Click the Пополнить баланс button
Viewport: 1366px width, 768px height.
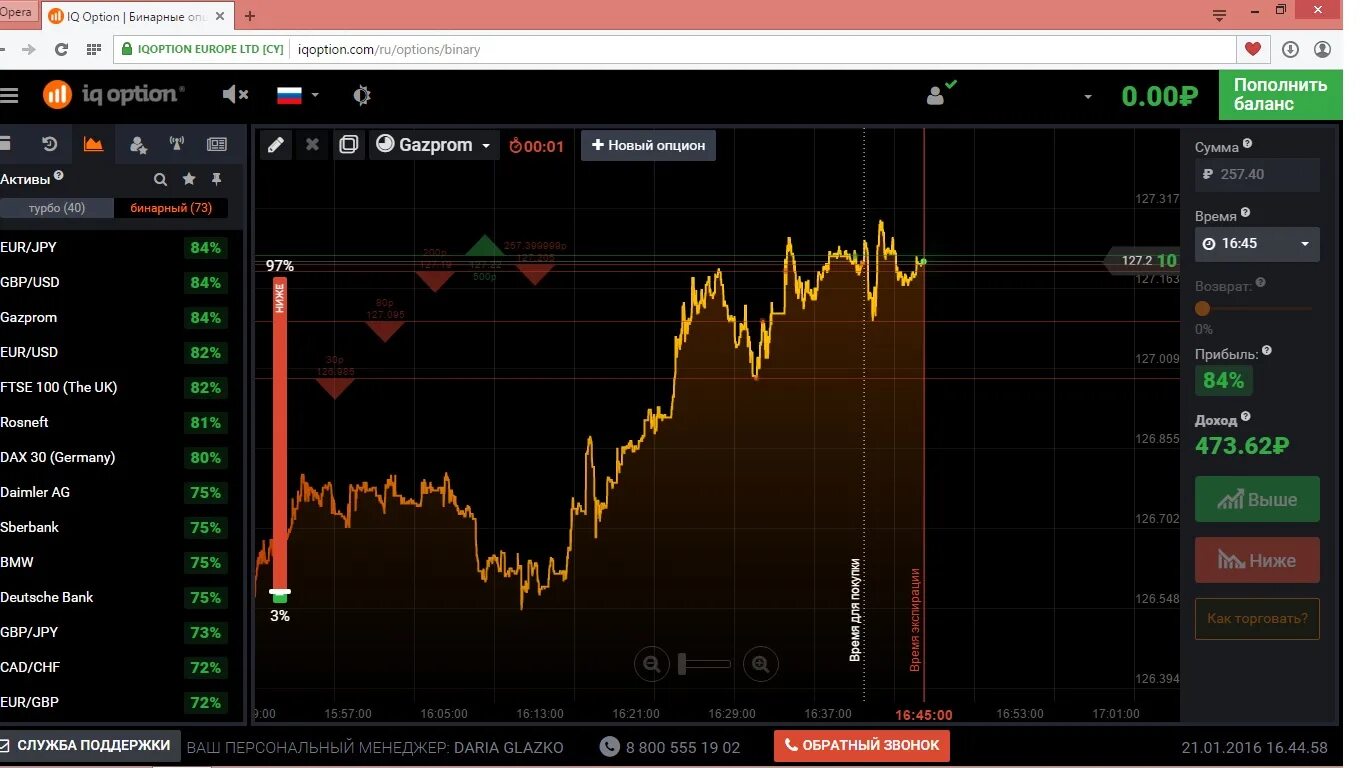point(1280,95)
